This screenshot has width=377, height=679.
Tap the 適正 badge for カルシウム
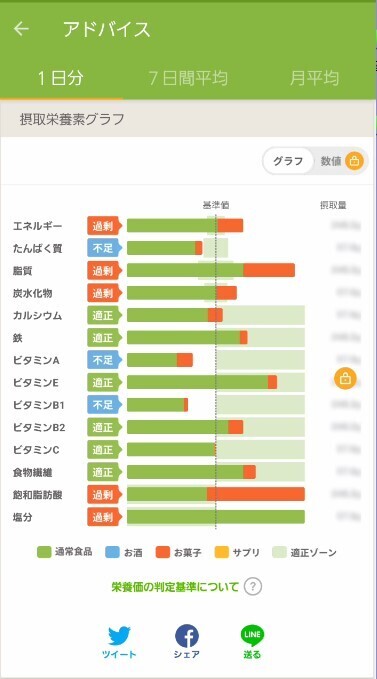tap(104, 315)
